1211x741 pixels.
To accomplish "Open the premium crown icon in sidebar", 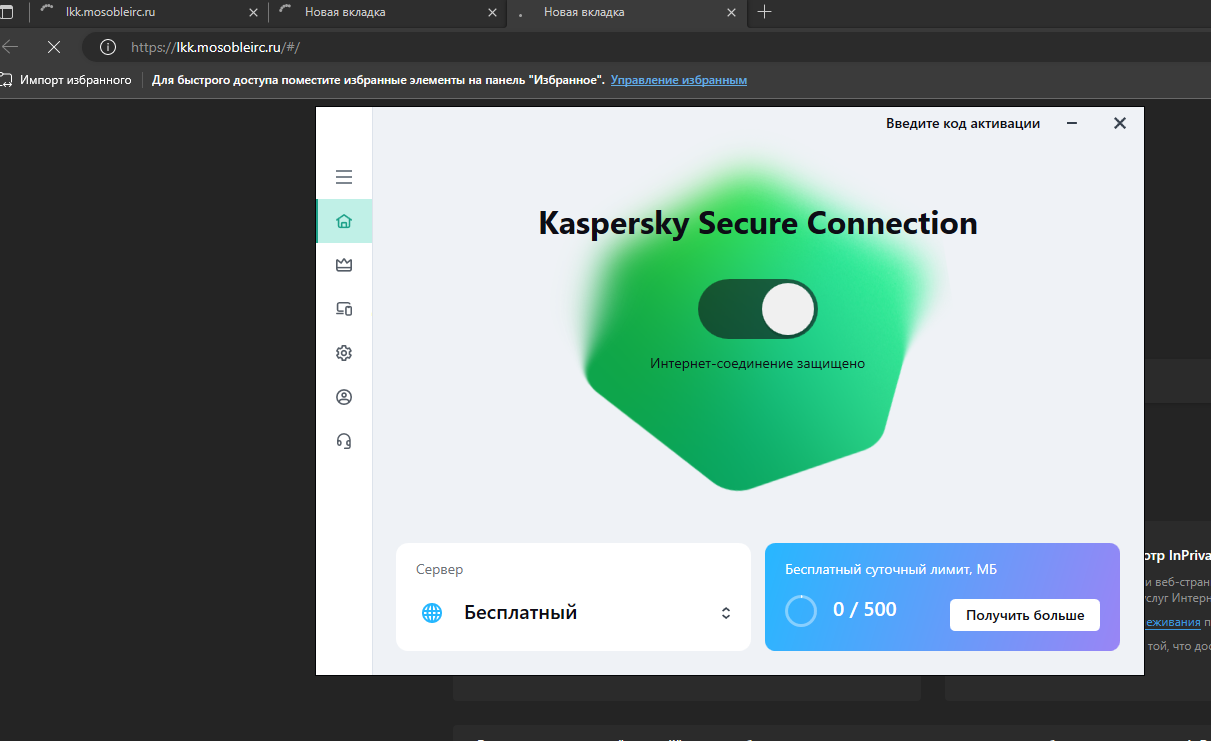I will (x=344, y=265).
